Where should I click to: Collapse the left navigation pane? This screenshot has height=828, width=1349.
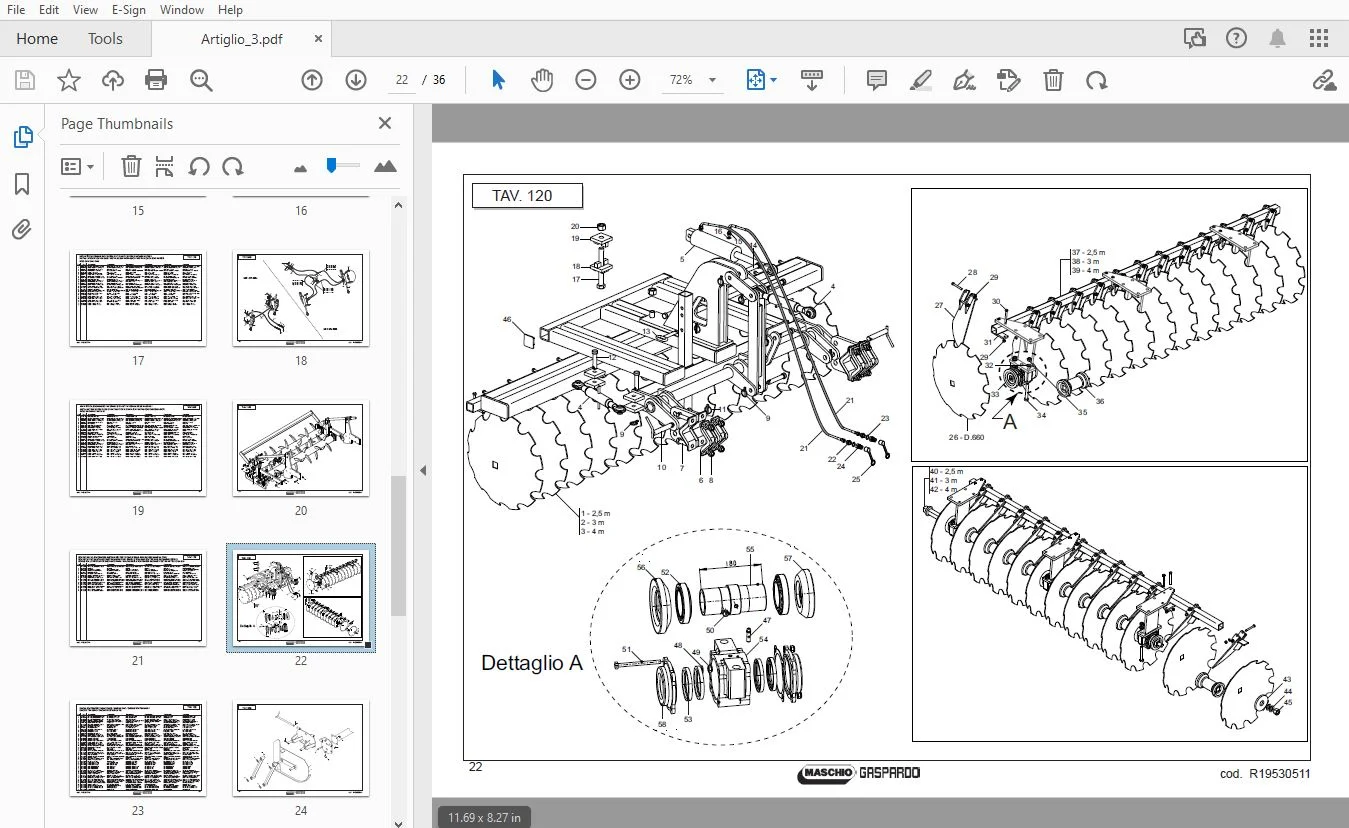423,470
